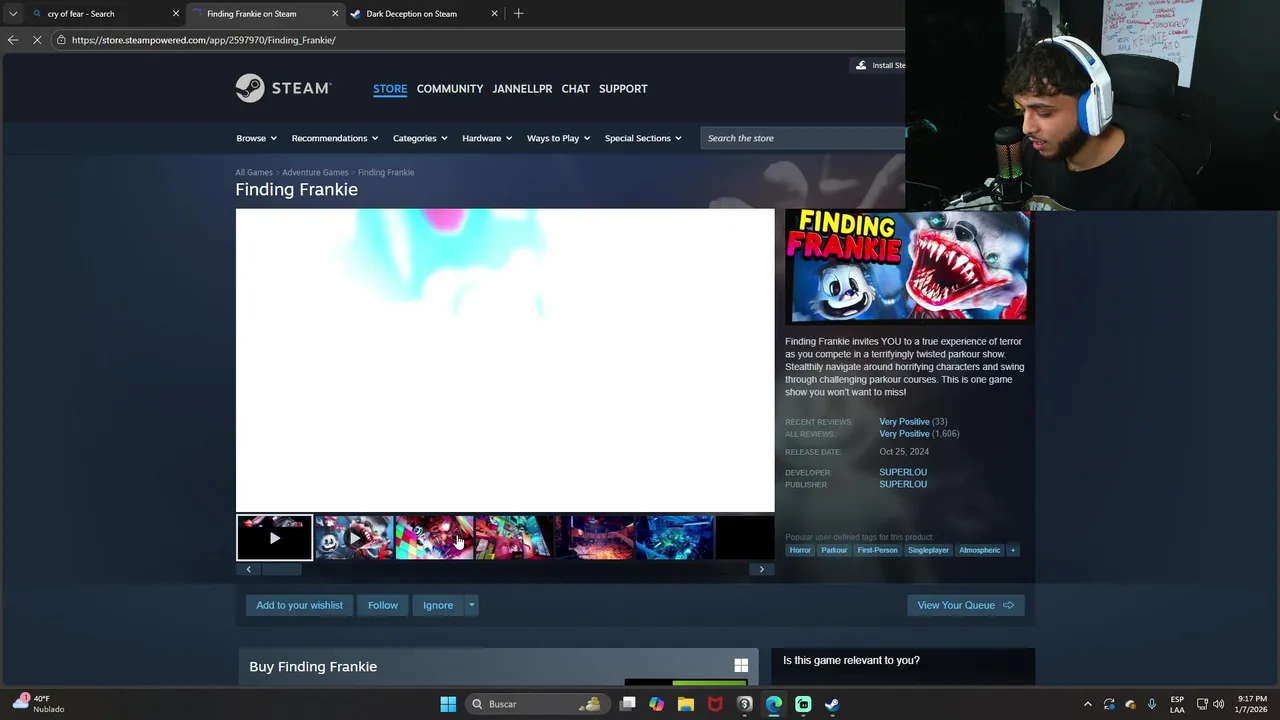The image size is (1280, 720).
Task: Open the STORE menu in Steam header
Action: [390, 89]
